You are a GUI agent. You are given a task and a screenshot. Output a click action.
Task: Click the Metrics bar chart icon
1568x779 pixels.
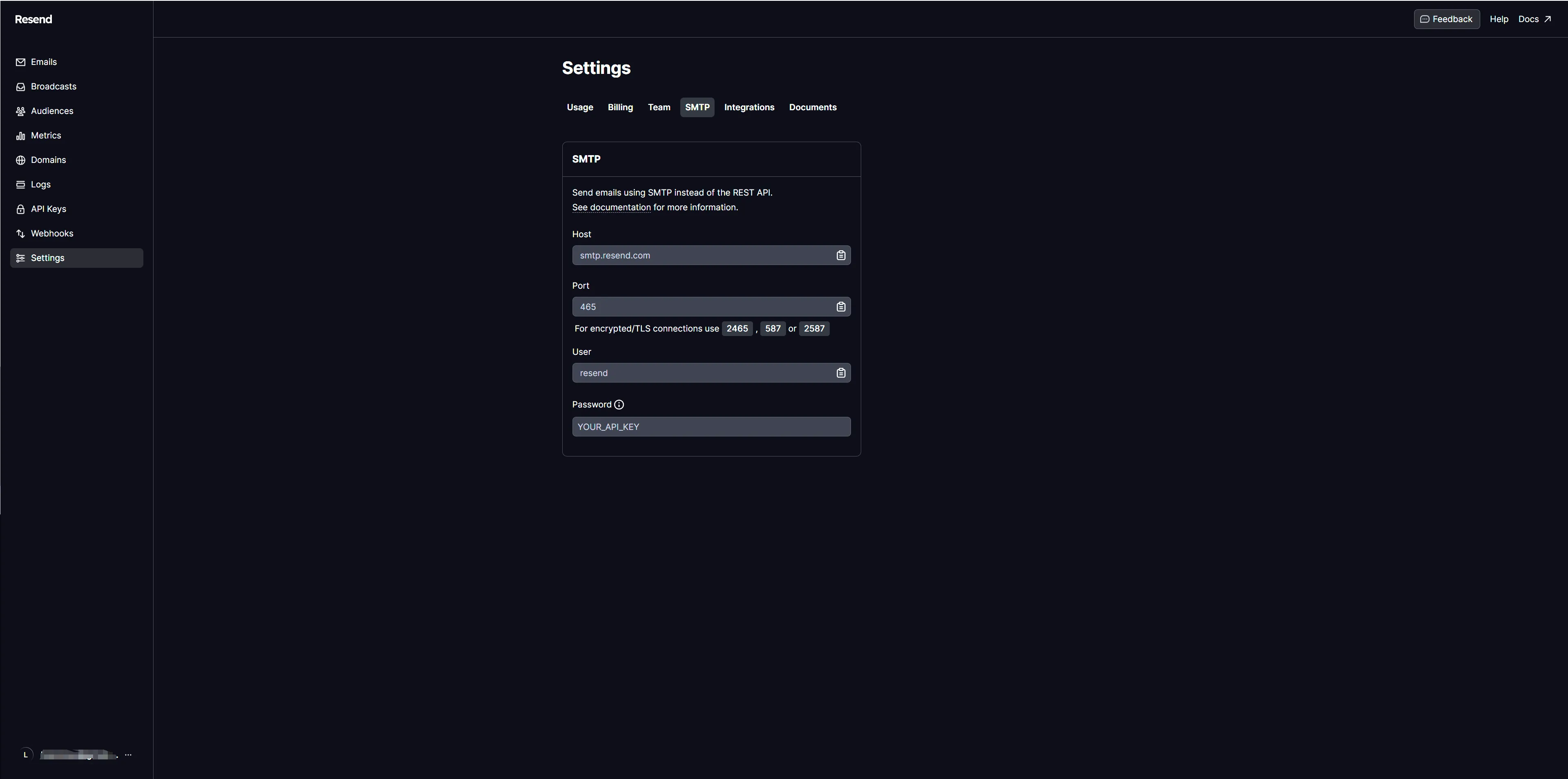pos(21,136)
